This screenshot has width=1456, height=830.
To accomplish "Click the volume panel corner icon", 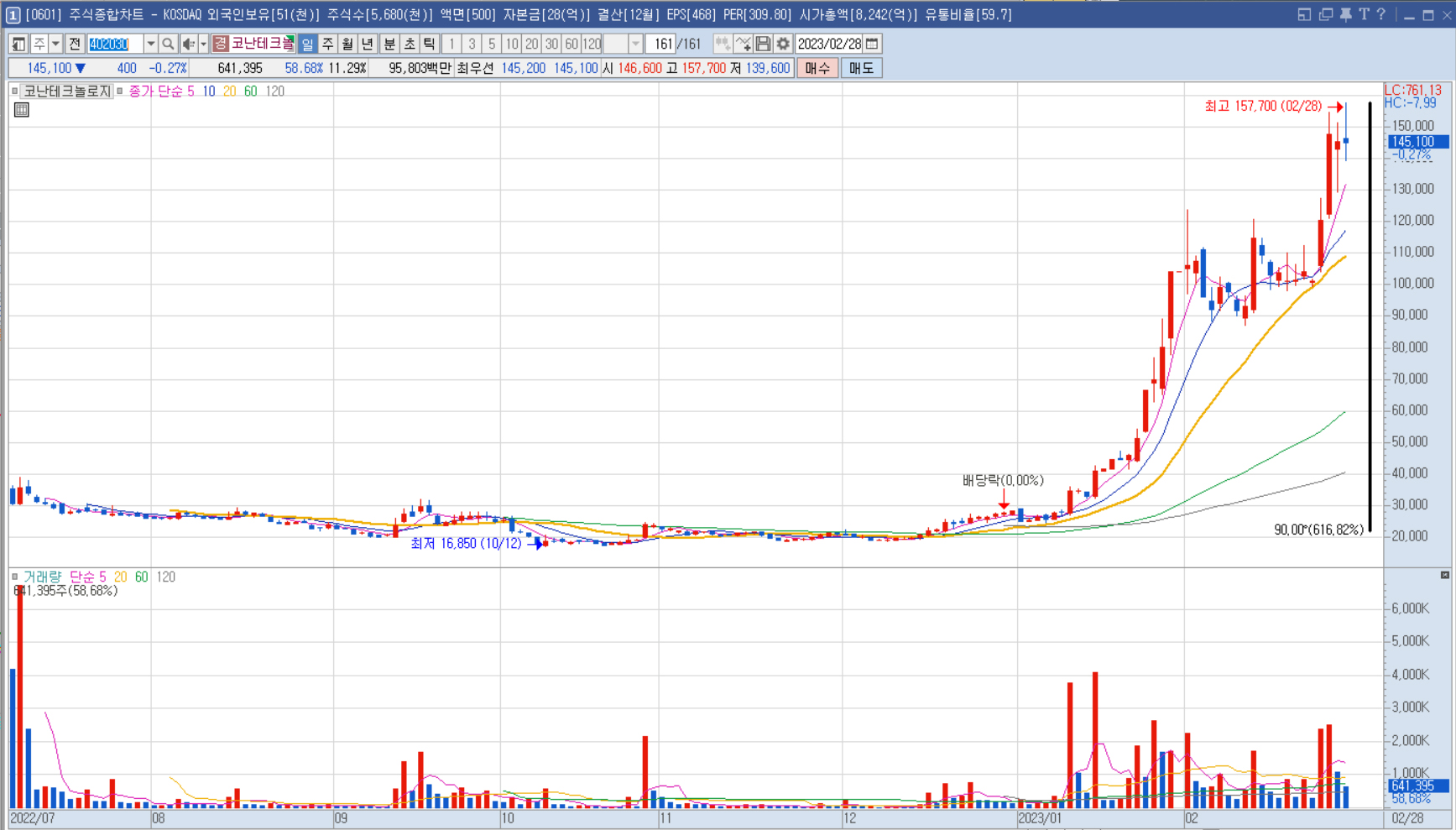I will 1445,575.
